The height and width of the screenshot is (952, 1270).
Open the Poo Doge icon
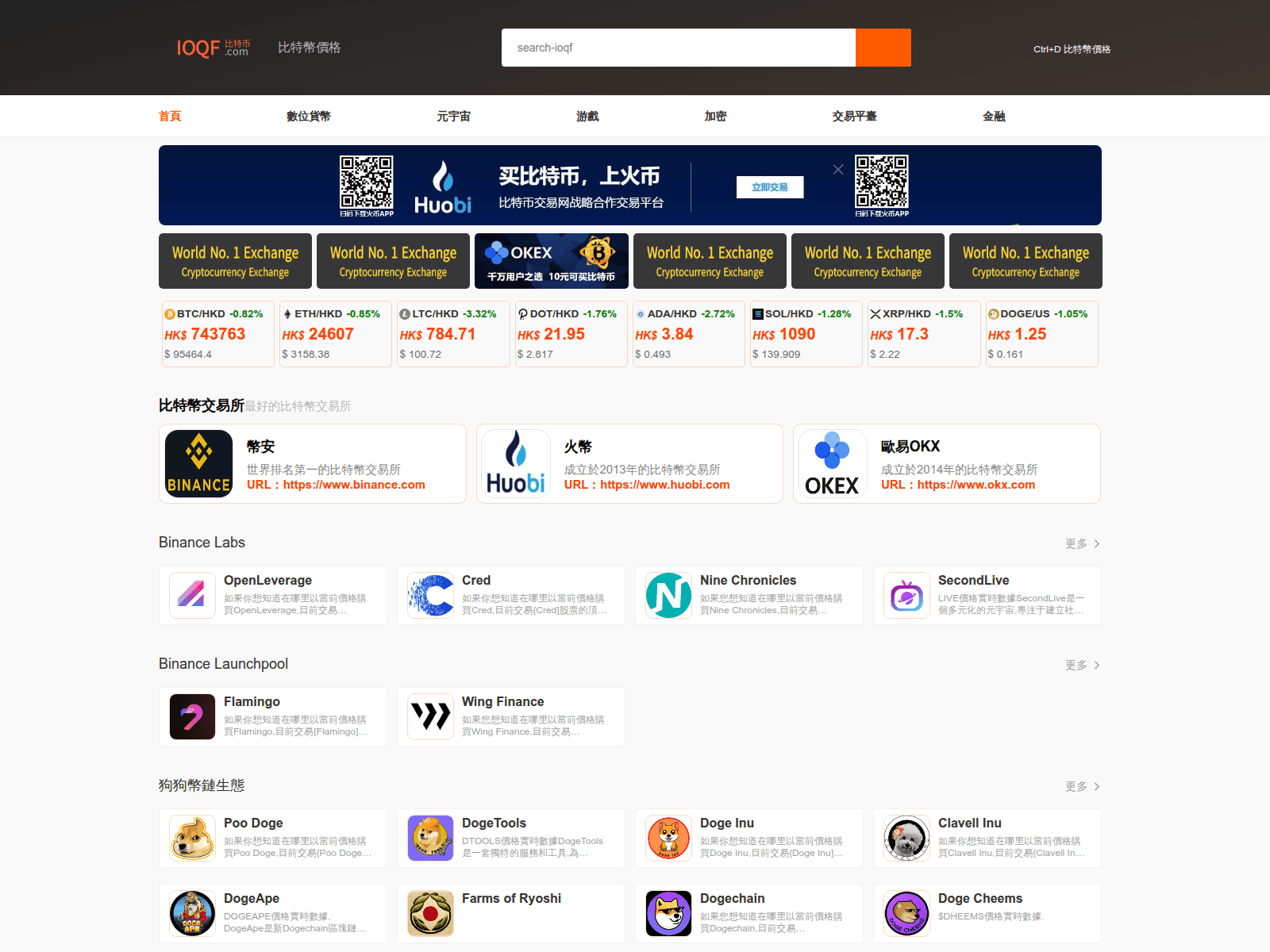click(x=192, y=838)
